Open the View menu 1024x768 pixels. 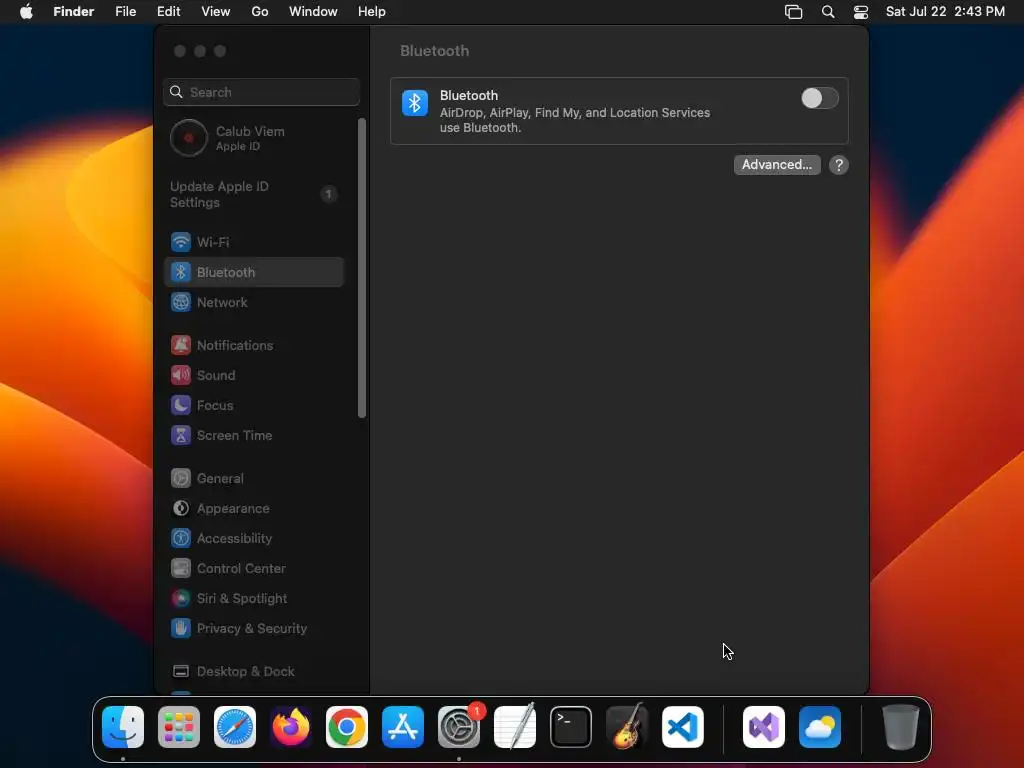click(x=216, y=12)
